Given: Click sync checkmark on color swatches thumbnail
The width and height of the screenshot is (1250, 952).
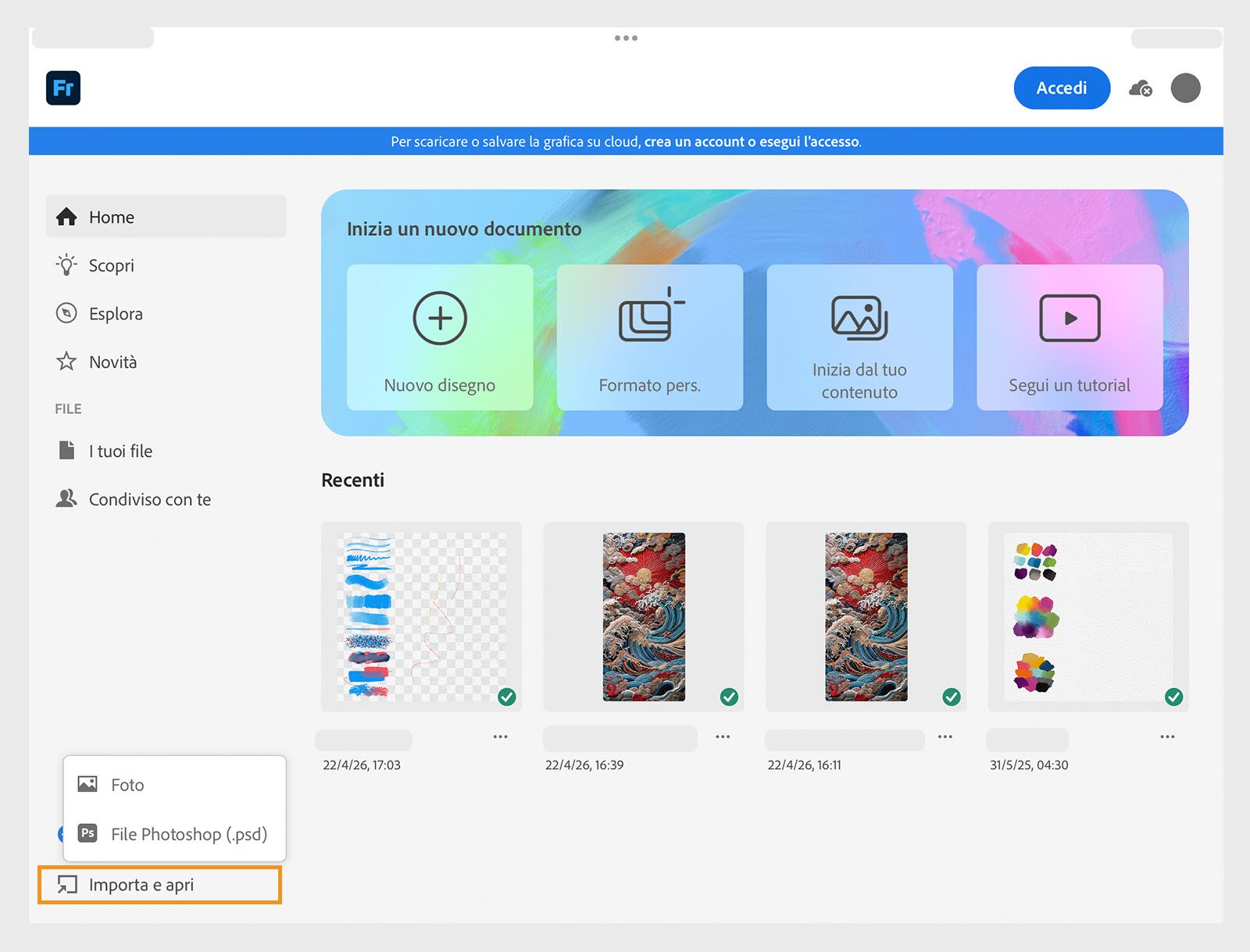Looking at the screenshot, I should [x=1173, y=697].
